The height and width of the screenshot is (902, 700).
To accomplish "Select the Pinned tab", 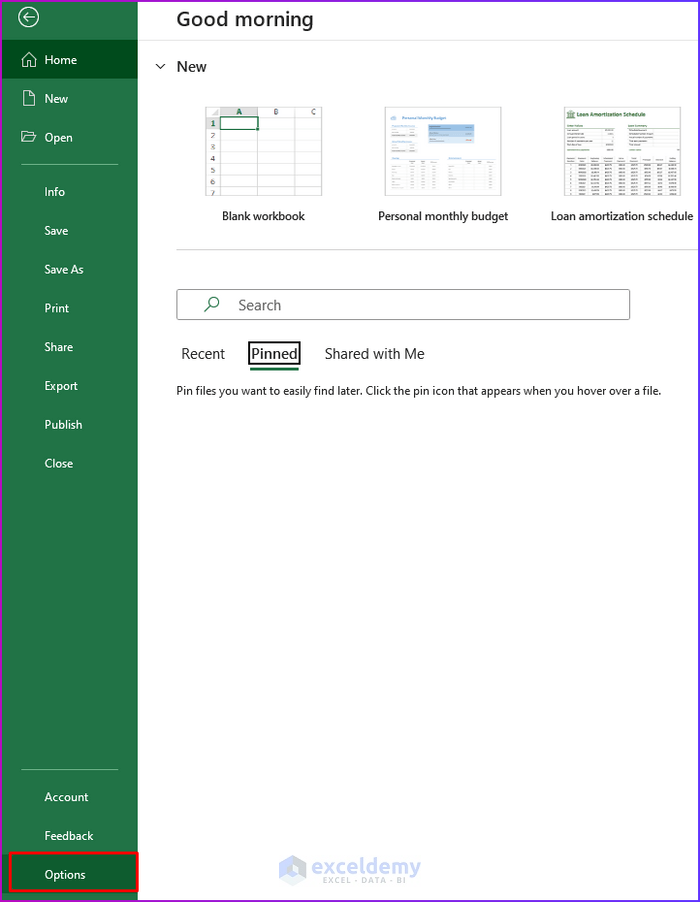I will (x=274, y=354).
